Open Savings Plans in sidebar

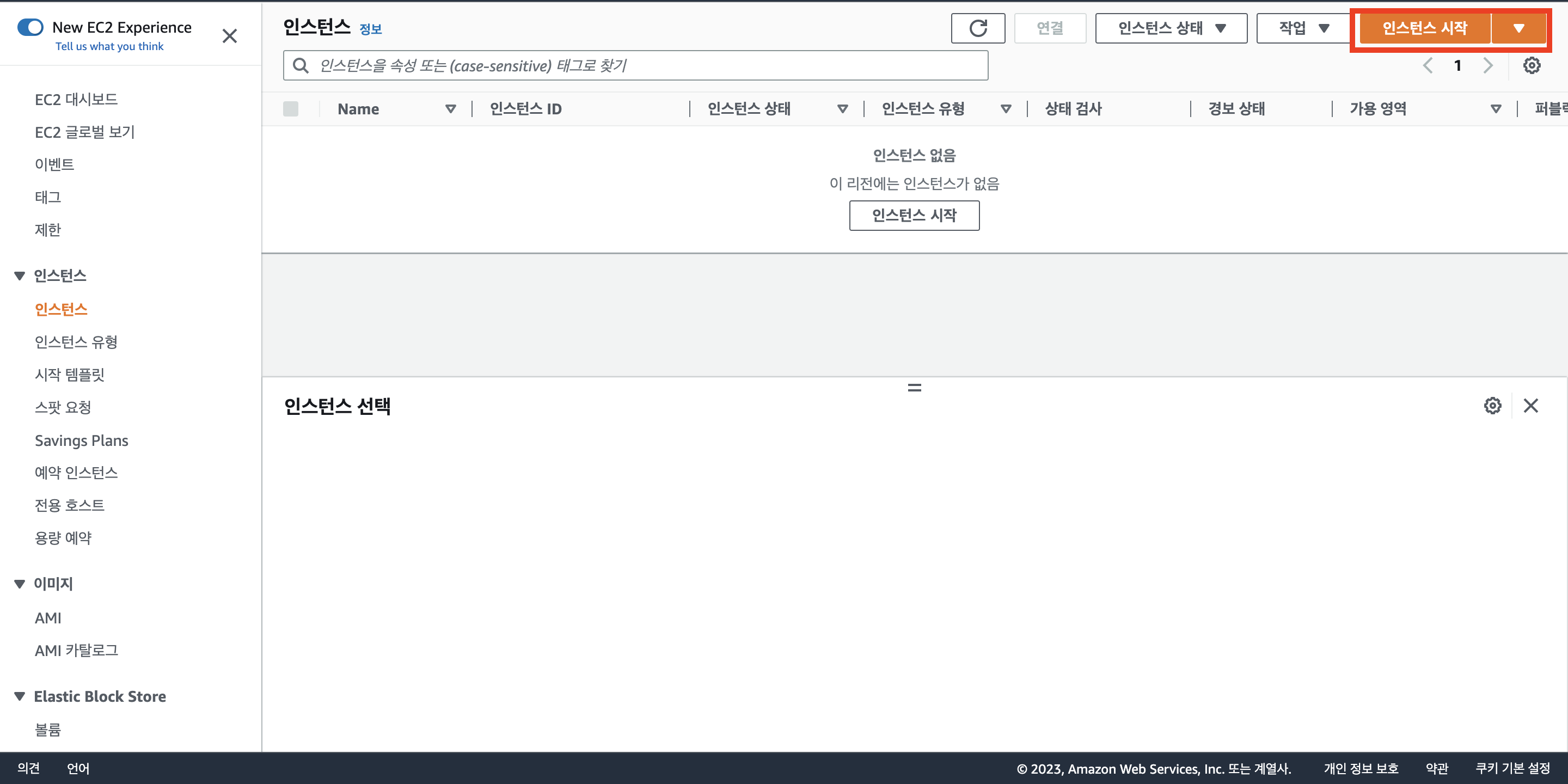[82, 440]
